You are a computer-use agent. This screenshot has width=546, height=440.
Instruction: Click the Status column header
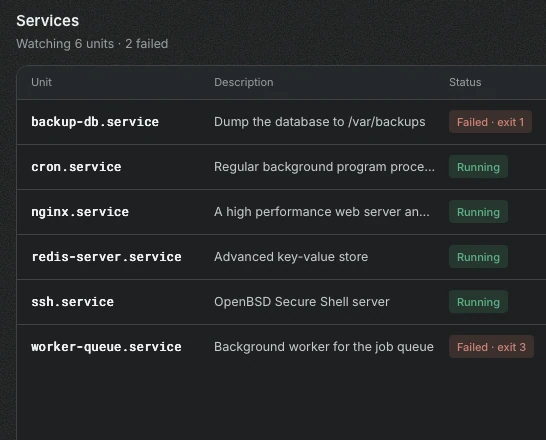click(x=465, y=82)
